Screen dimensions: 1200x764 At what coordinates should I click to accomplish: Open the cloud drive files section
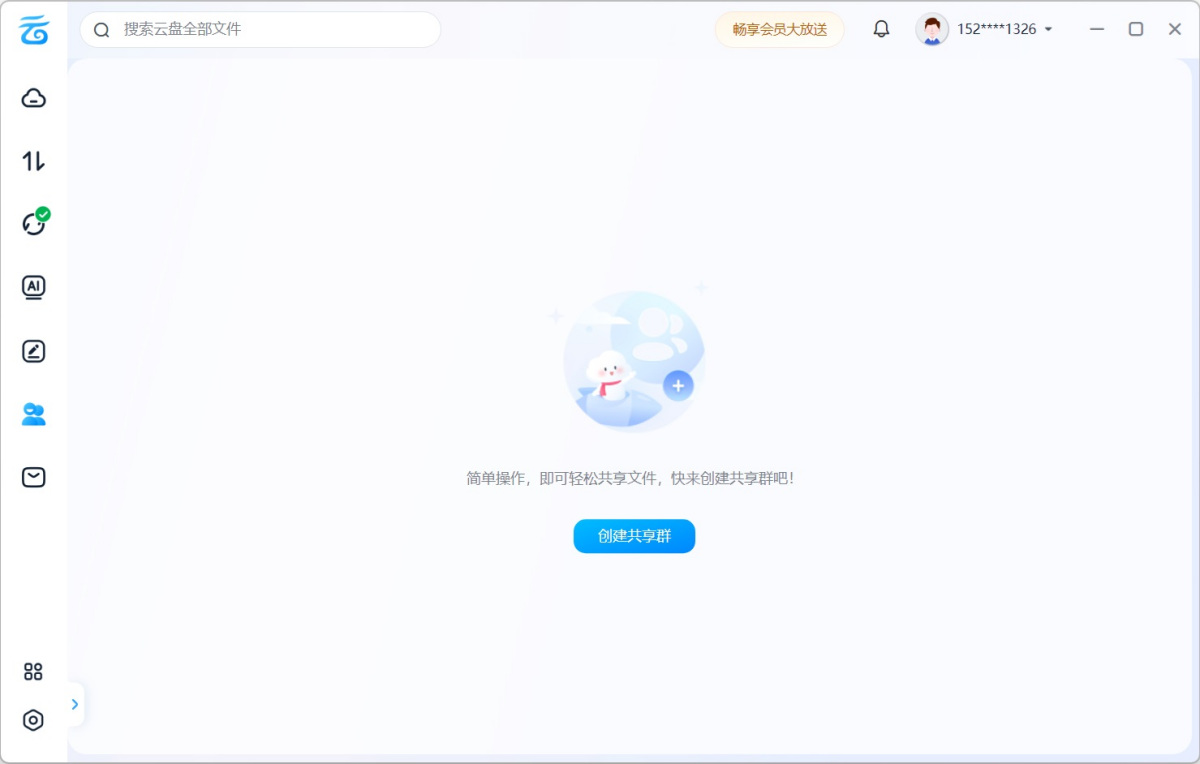(34, 97)
